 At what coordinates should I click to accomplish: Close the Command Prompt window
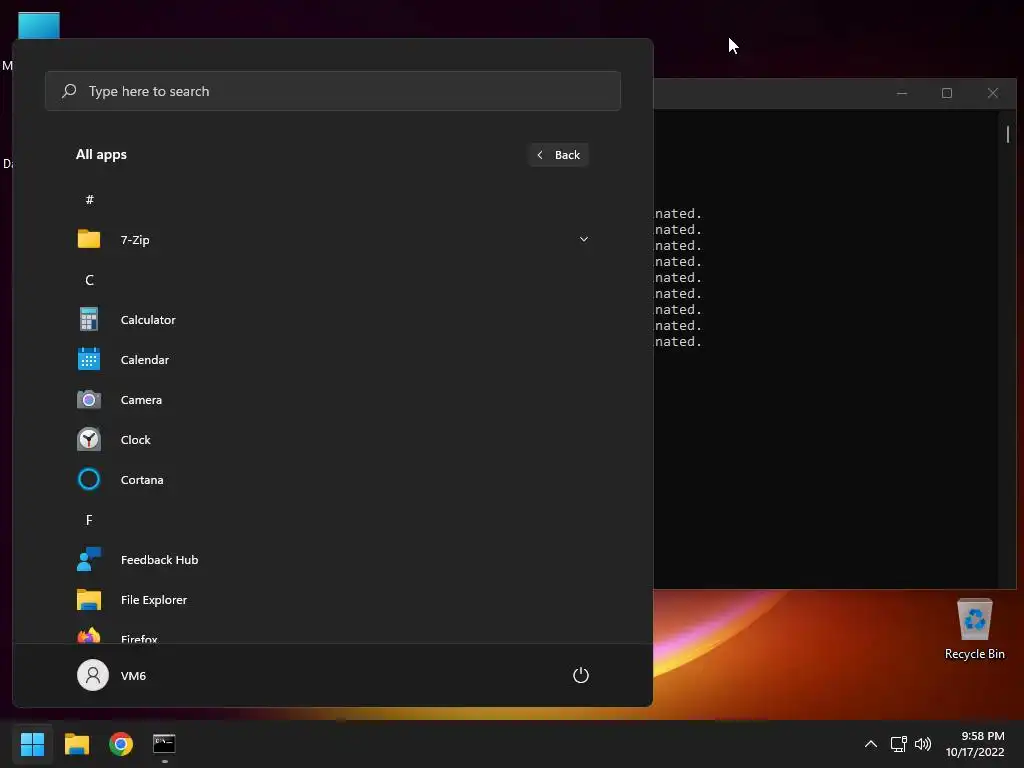[993, 93]
